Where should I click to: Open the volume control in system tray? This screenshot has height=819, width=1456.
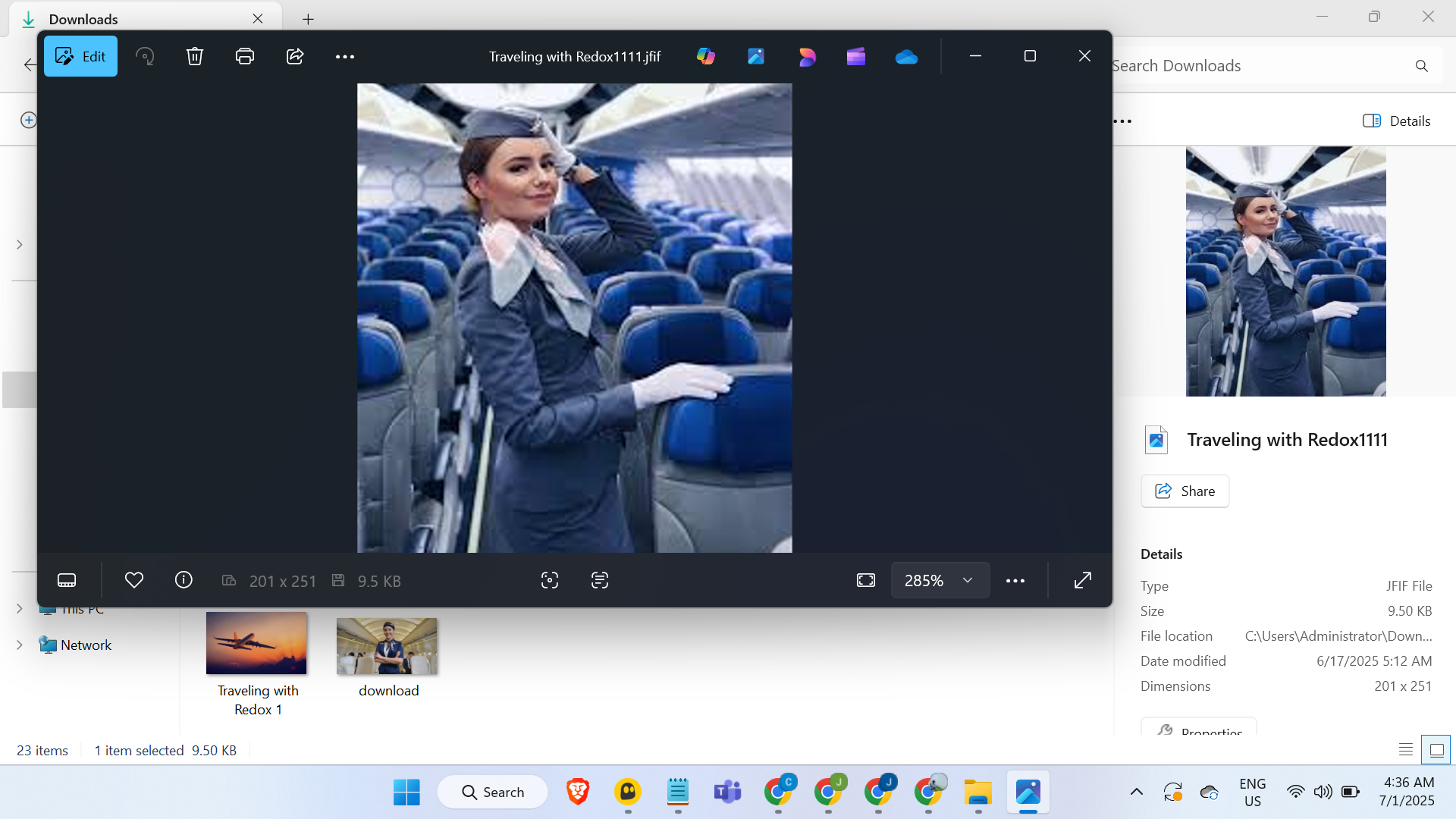point(1323,792)
